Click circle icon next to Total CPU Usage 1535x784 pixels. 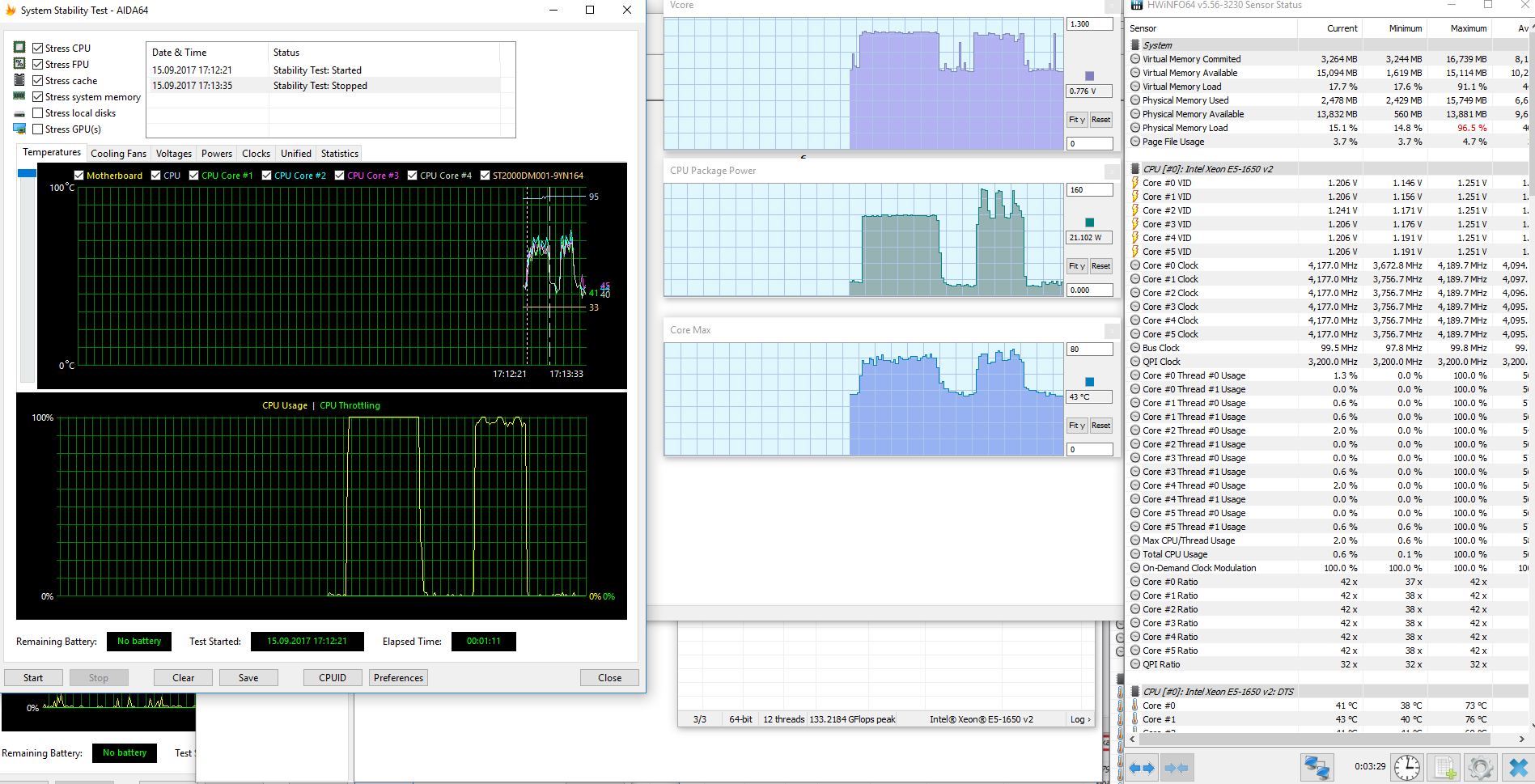1135,554
